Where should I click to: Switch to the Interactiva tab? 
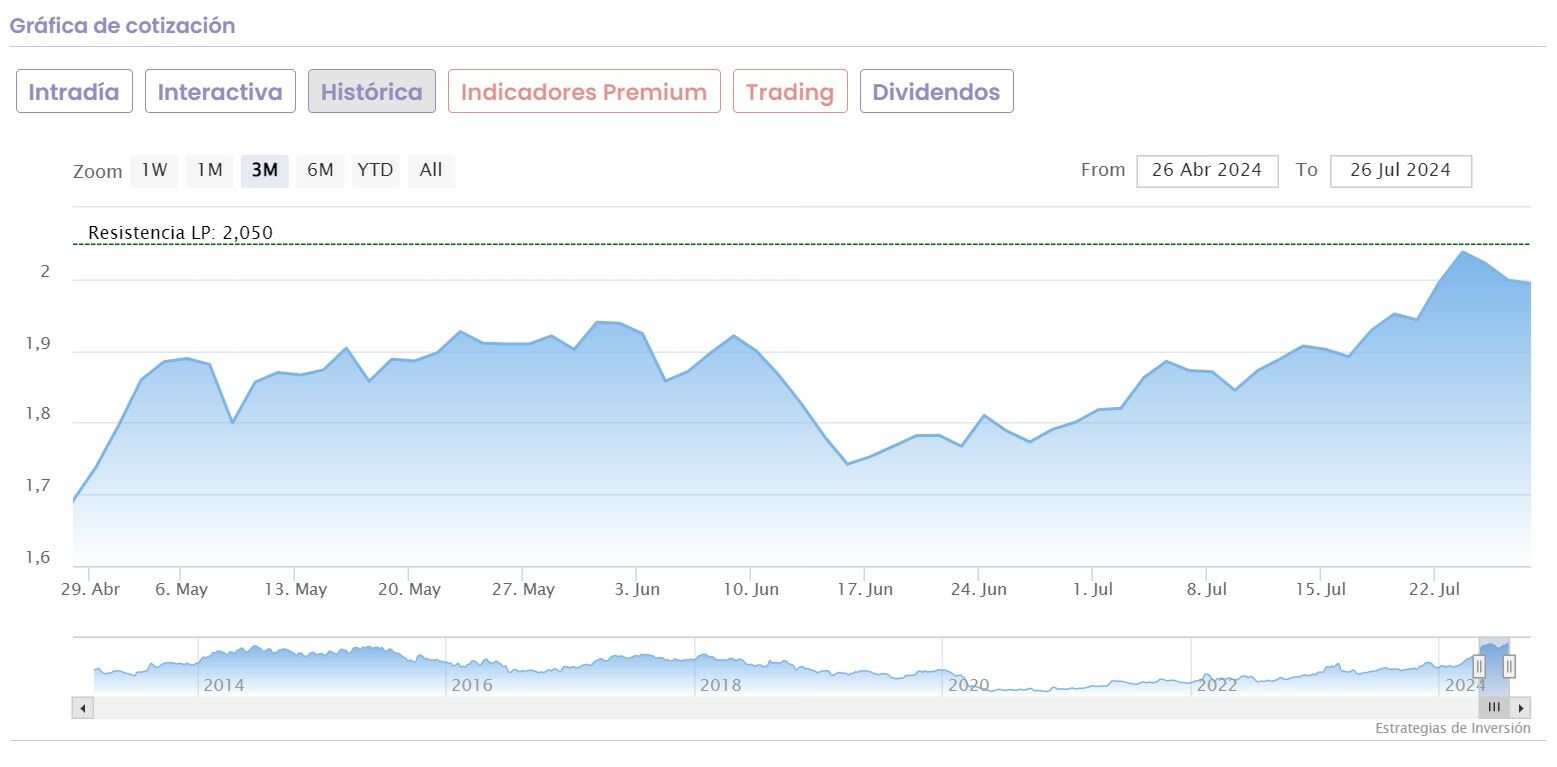(220, 92)
